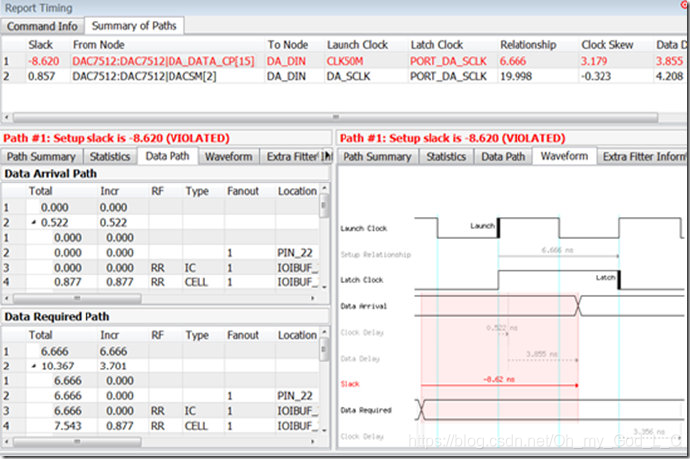Open left pane Statistics tab
This screenshot has height=459, width=690.
pos(110,157)
